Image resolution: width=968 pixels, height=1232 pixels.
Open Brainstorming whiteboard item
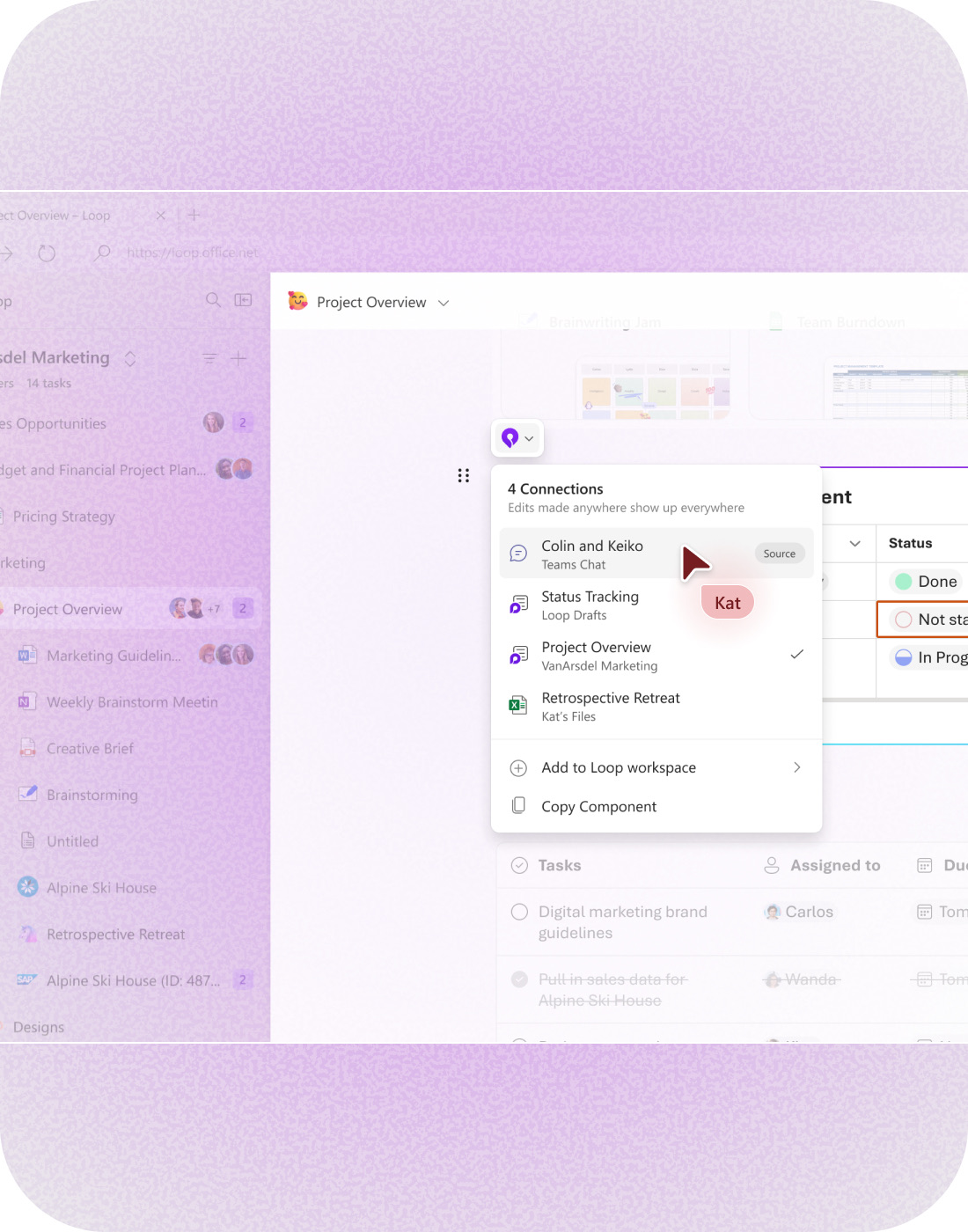(x=128, y=795)
